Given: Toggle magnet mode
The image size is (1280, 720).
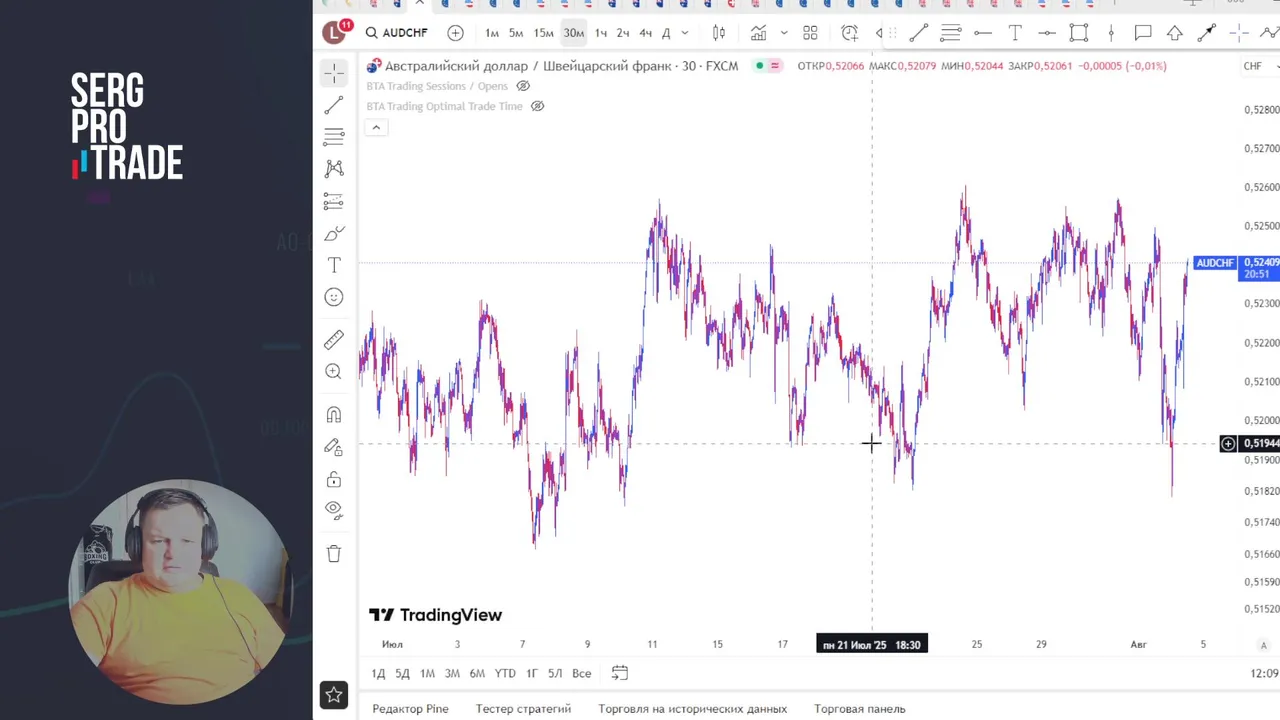Looking at the screenshot, I should pos(334,415).
